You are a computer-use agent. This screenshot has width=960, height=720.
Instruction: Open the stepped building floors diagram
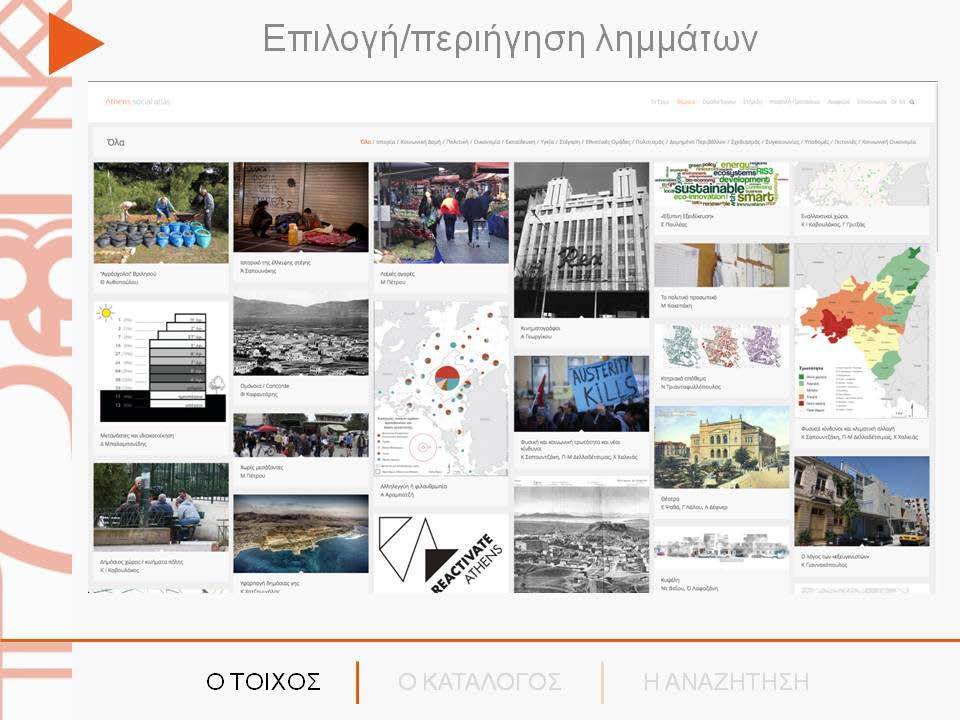pos(161,363)
